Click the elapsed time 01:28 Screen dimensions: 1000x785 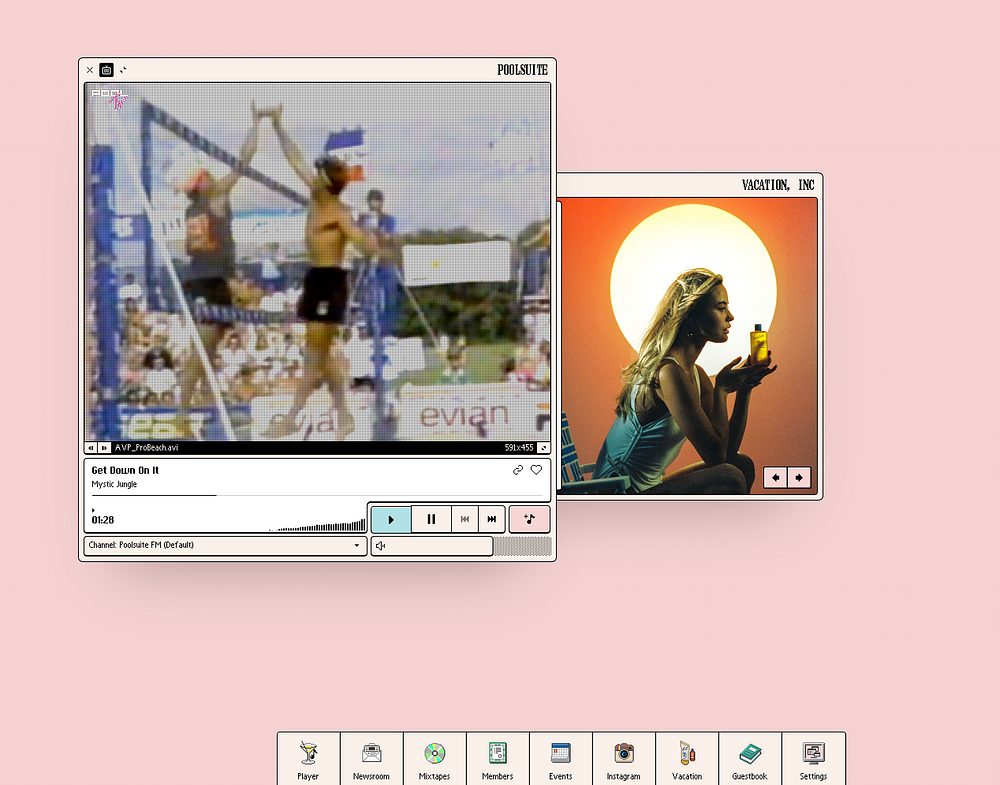[x=103, y=520]
